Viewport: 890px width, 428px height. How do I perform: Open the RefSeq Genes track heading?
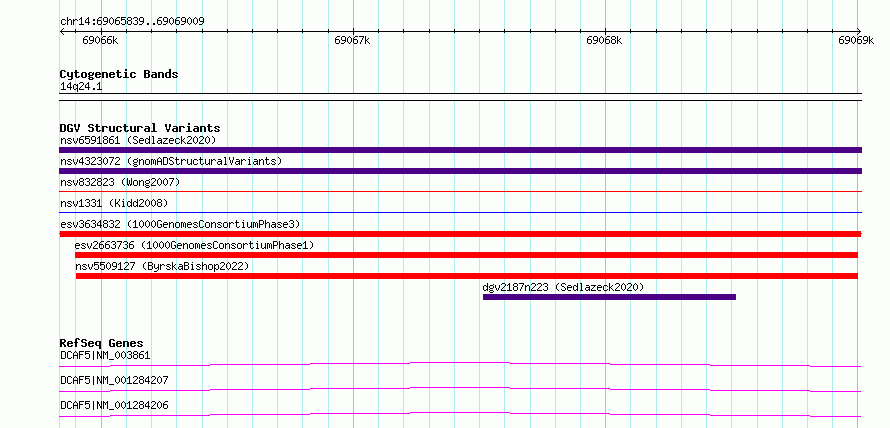coord(102,343)
